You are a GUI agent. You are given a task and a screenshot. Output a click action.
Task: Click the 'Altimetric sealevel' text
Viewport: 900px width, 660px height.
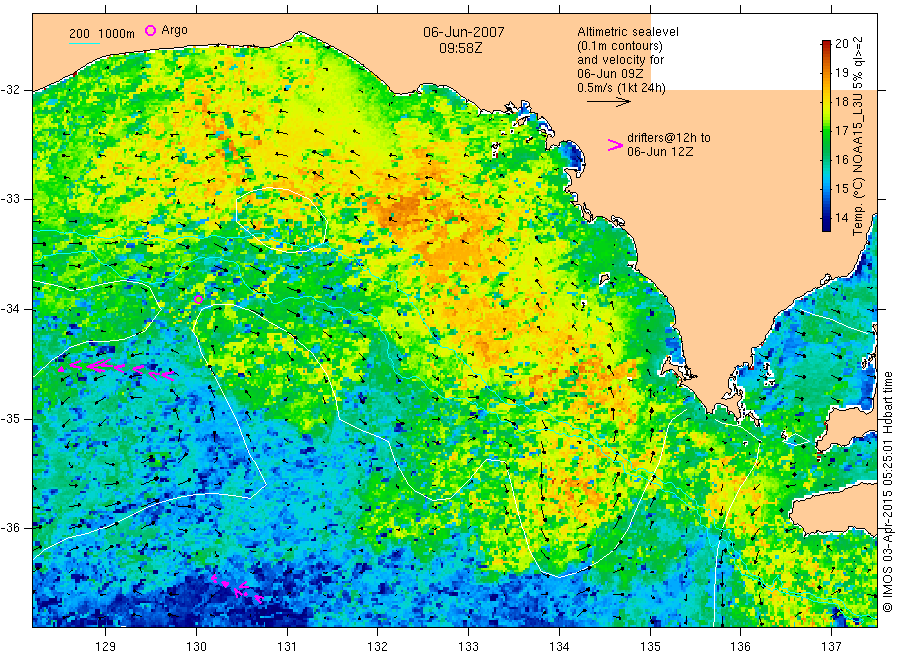pyautogui.click(x=628, y=32)
